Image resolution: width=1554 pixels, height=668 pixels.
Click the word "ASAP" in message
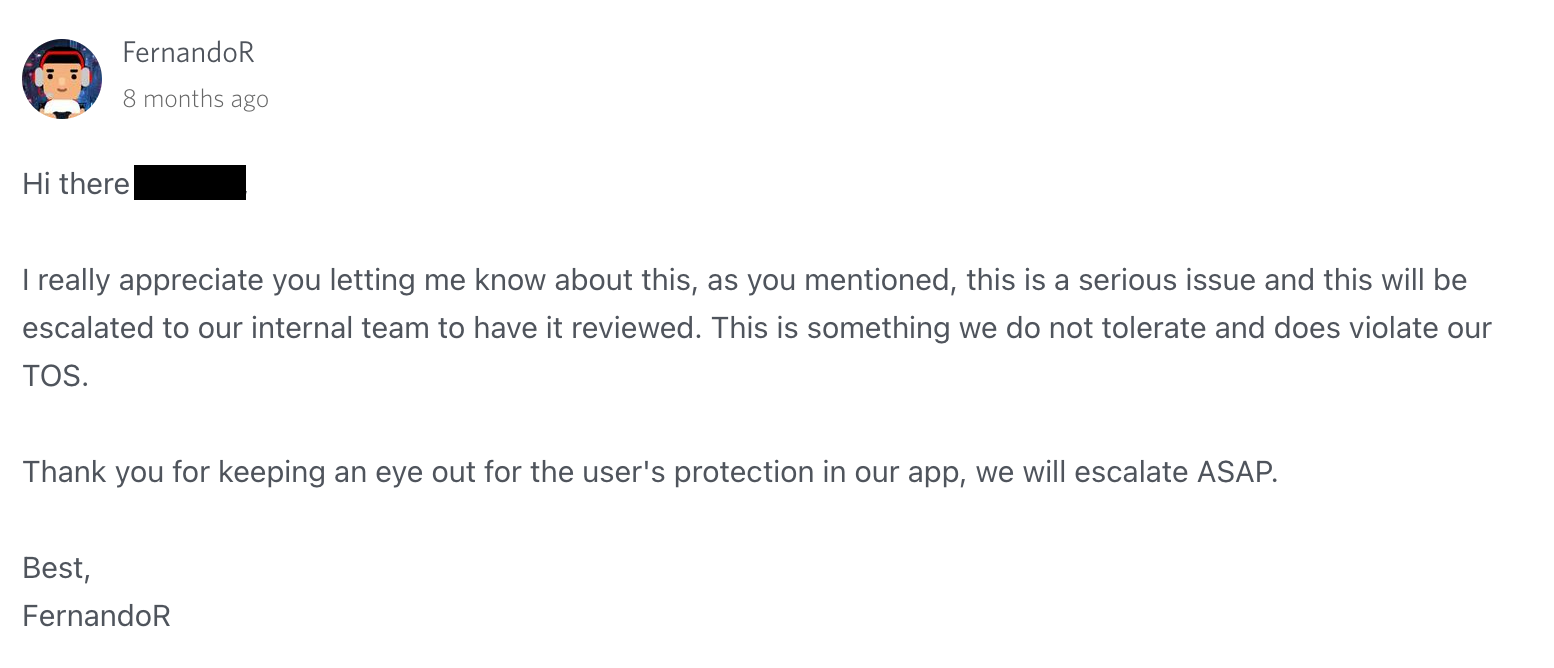[1235, 472]
